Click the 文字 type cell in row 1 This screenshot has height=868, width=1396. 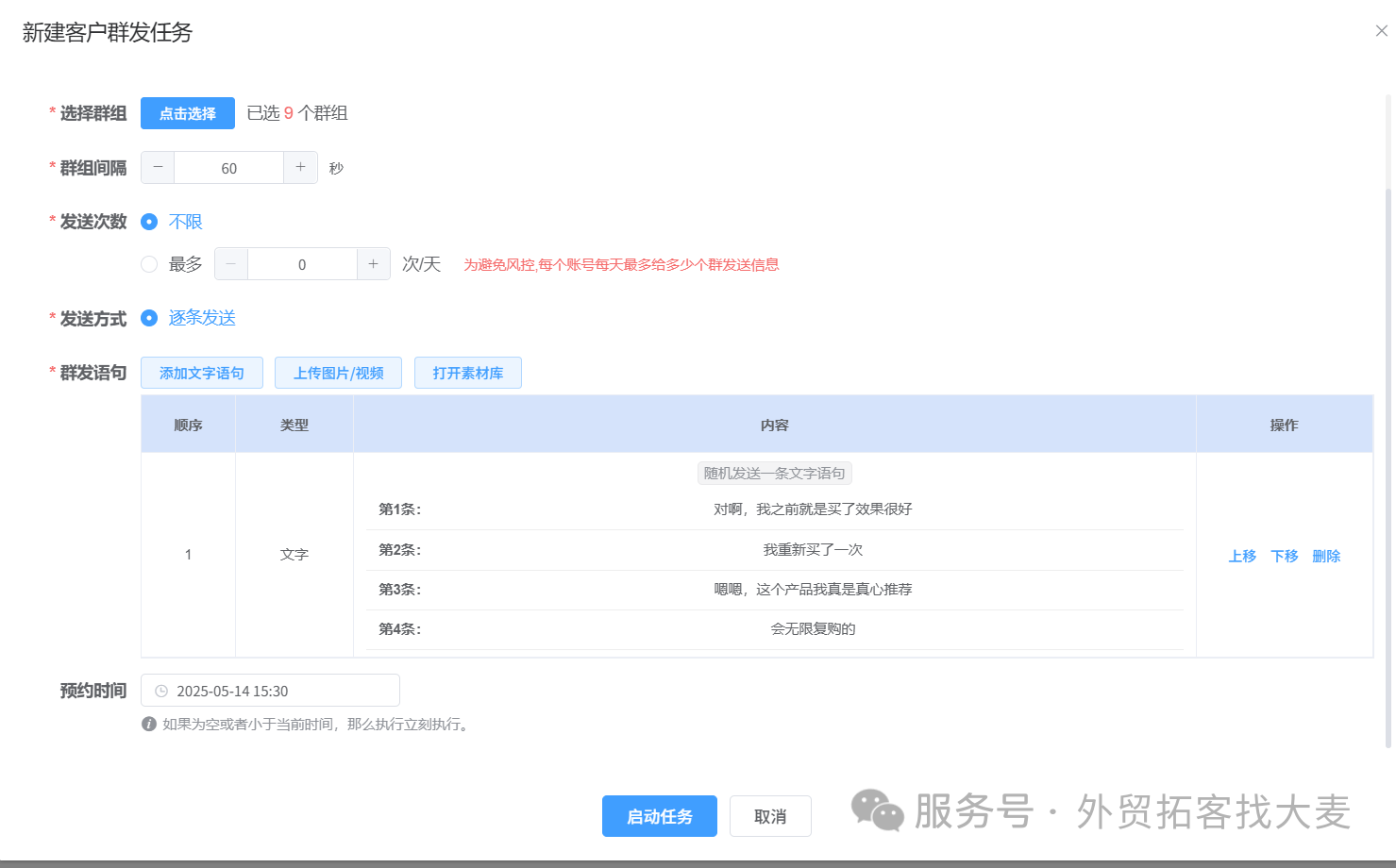click(294, 555)
